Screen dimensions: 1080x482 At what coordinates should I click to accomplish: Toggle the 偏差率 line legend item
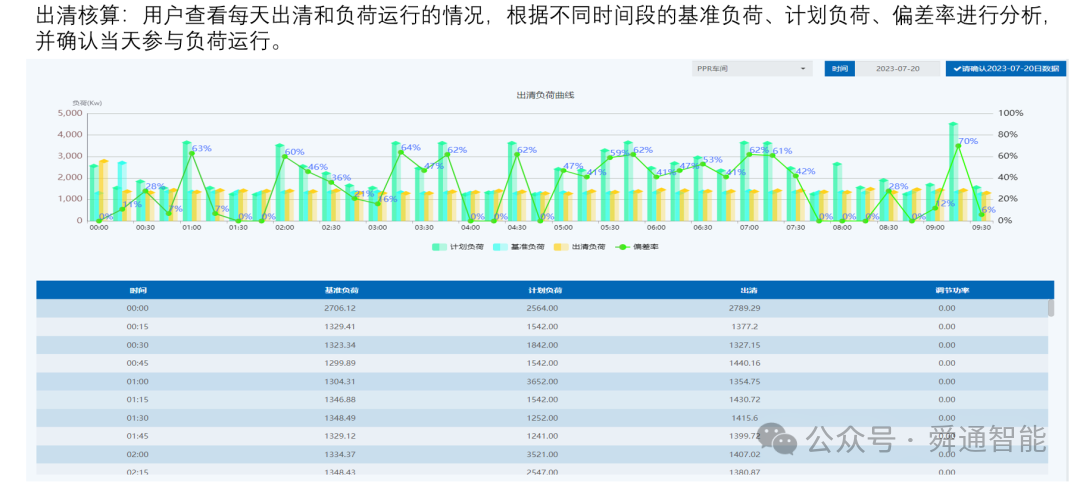pos(636,247)
